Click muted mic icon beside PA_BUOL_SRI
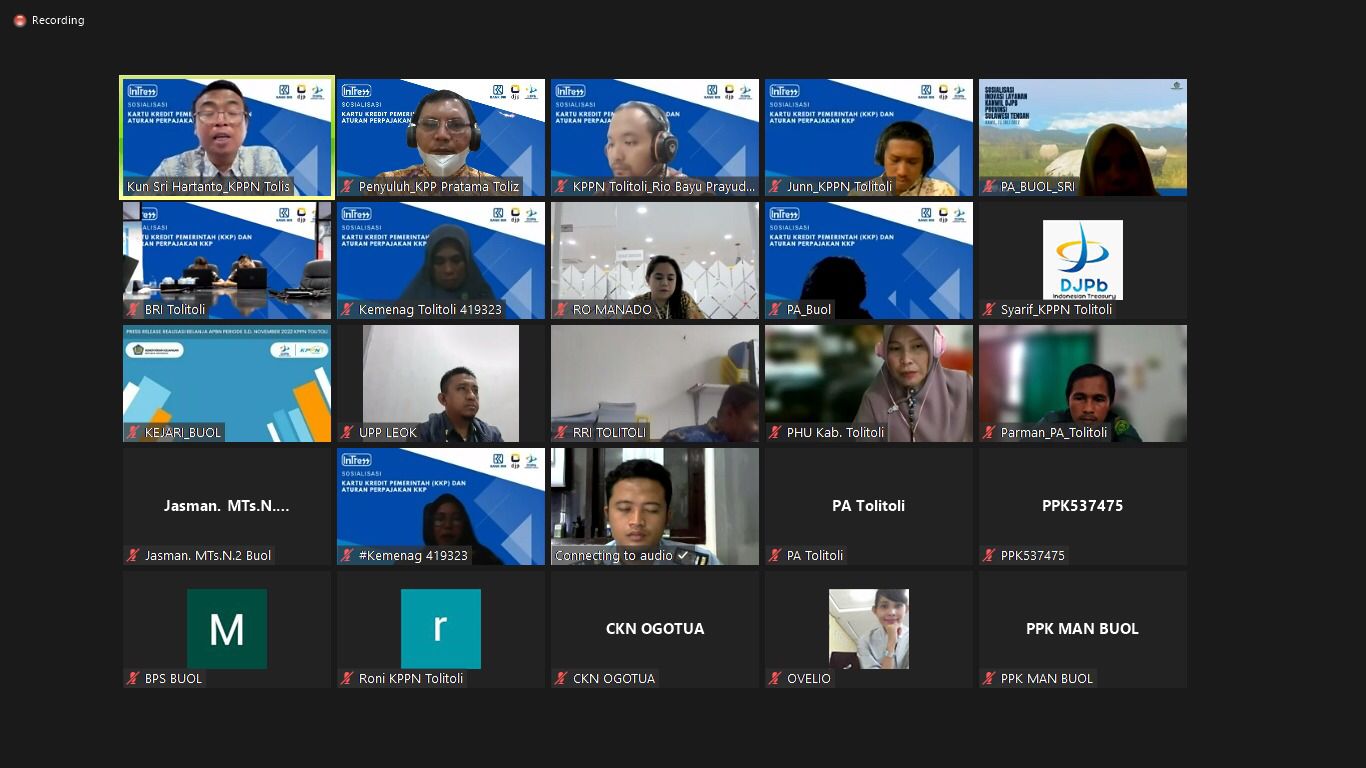This screenshot has height=768, width=1366. coord(989,186)
